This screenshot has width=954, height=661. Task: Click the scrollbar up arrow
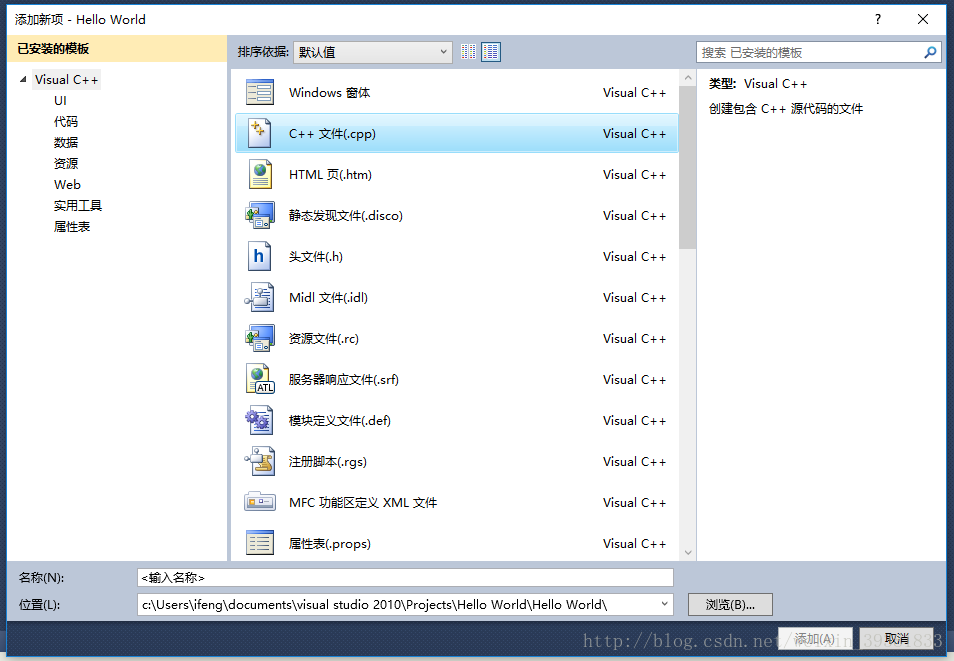[x=688, y=78]
